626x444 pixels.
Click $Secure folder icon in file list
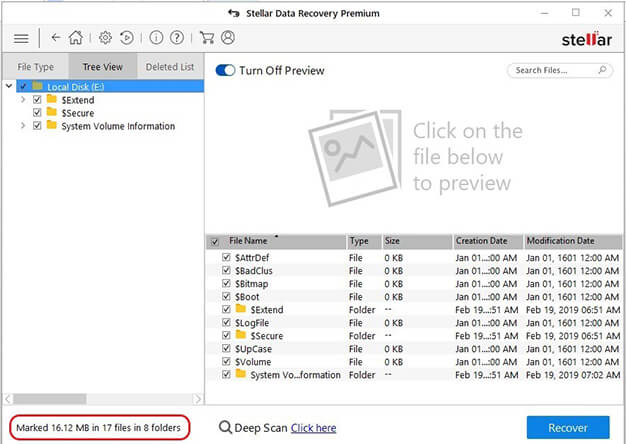[x=241, y=335]
